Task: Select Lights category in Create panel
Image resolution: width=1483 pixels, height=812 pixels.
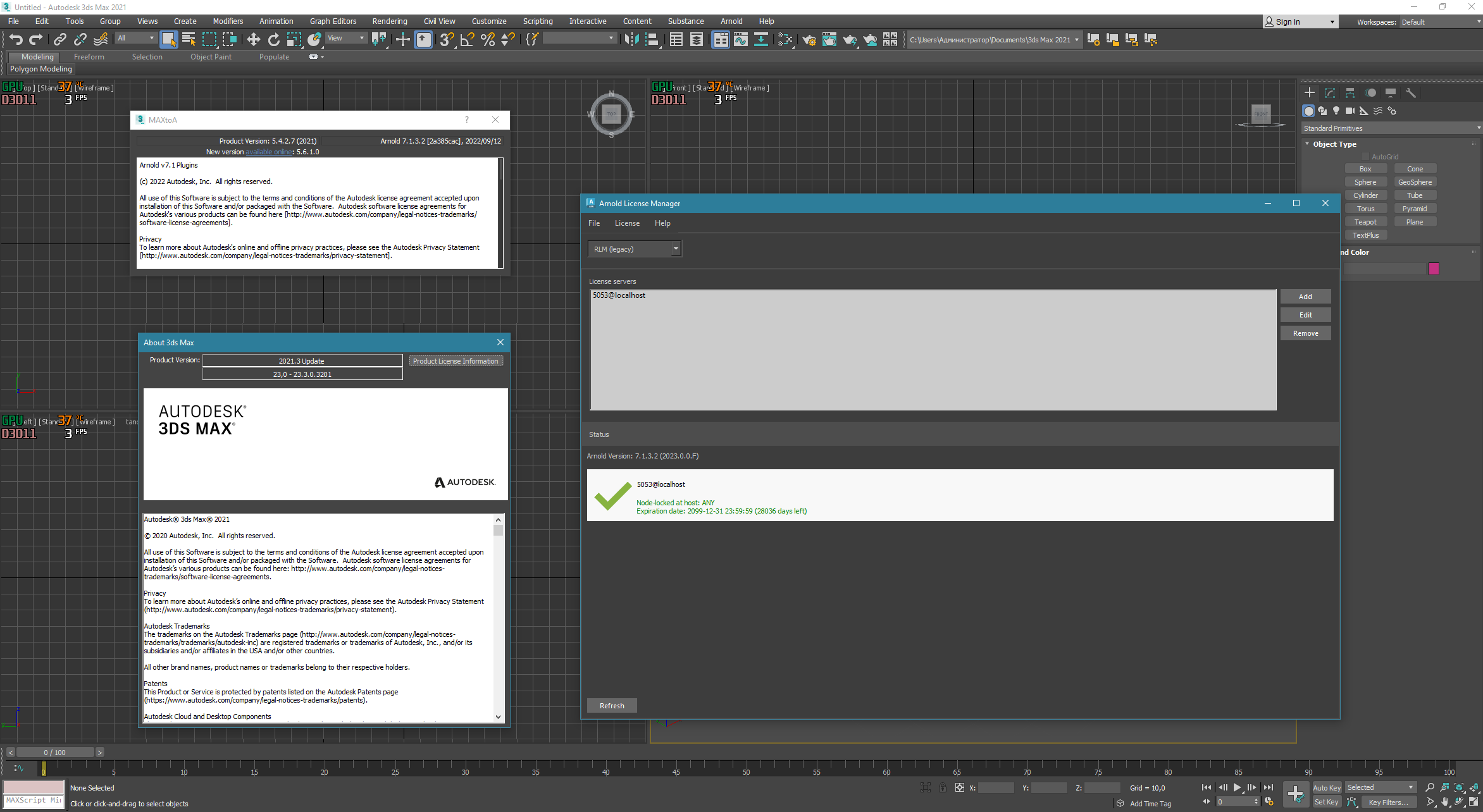Action: click(x=1336, y=111)
